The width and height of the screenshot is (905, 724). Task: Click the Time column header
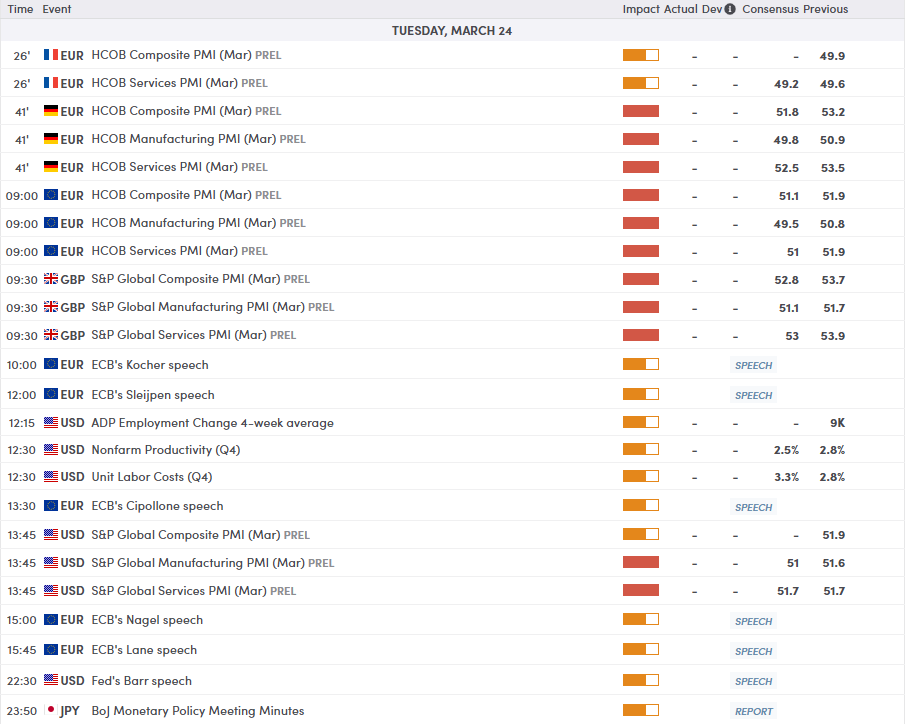[20, 9]
